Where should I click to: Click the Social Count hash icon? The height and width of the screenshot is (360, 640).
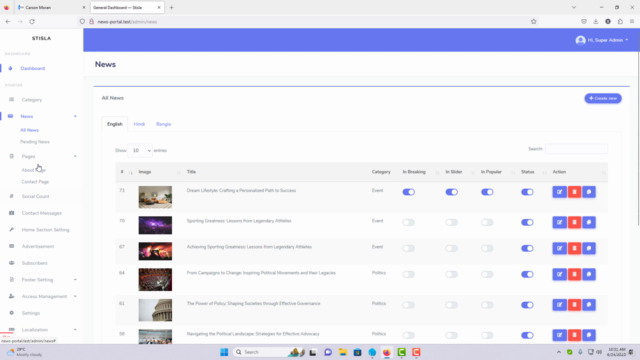tap(11, 196)
